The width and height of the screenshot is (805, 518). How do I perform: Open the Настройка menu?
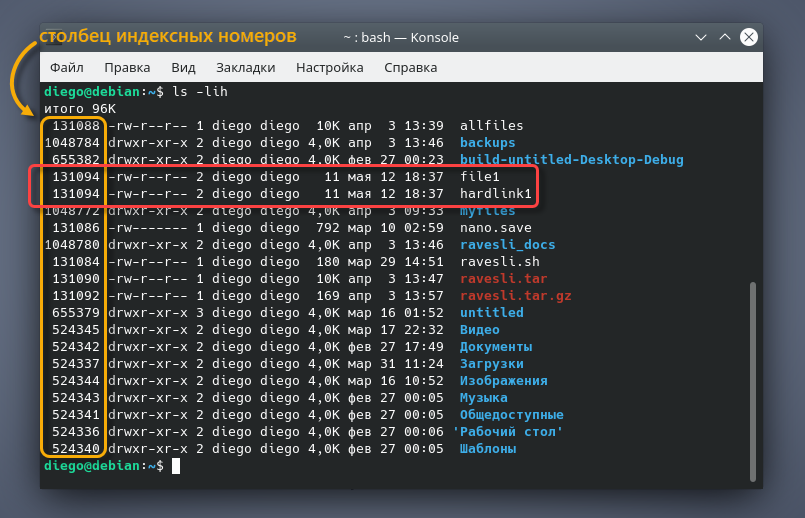[x=329, y=68]
